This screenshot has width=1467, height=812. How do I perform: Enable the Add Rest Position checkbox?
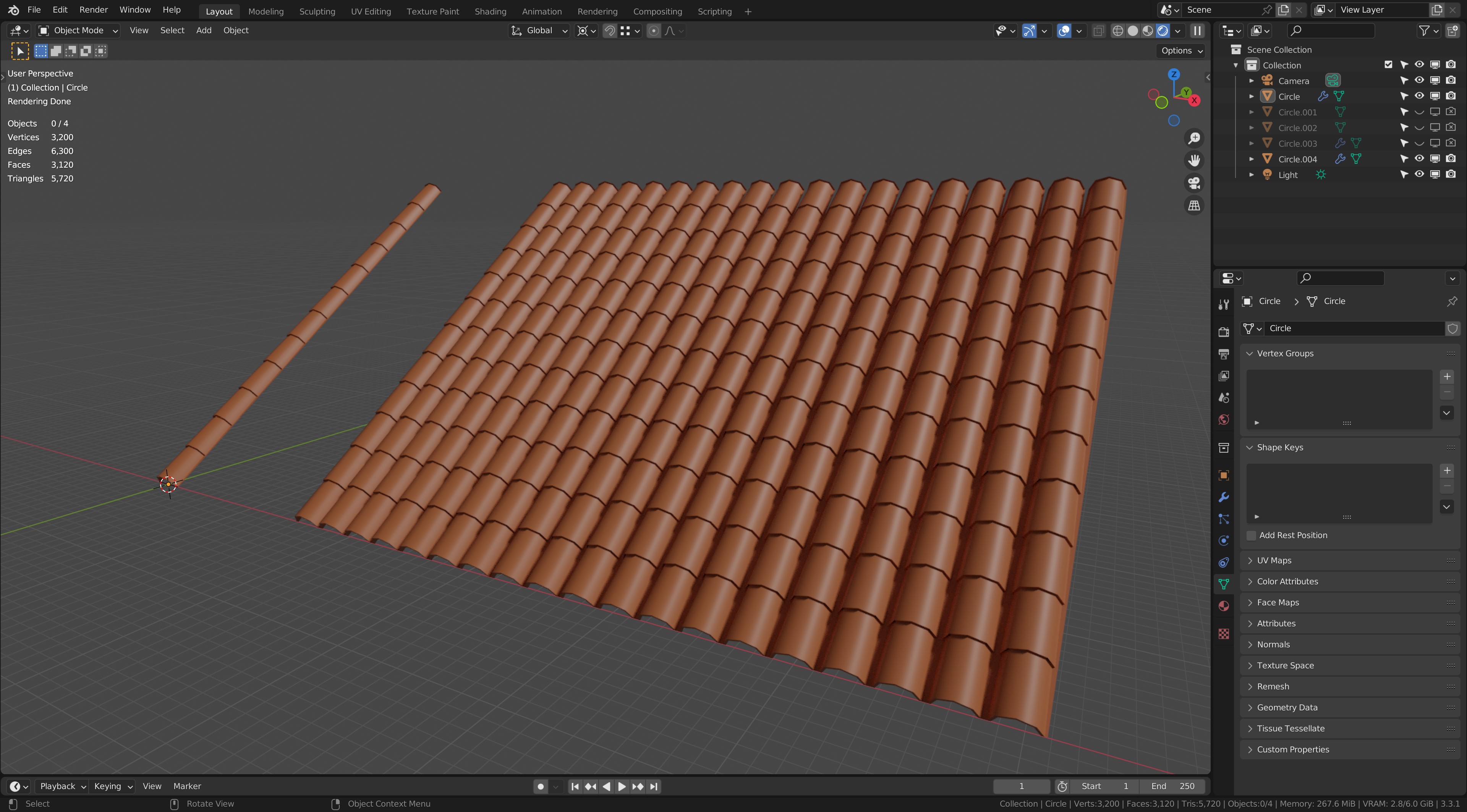[x=1251, y=535]
